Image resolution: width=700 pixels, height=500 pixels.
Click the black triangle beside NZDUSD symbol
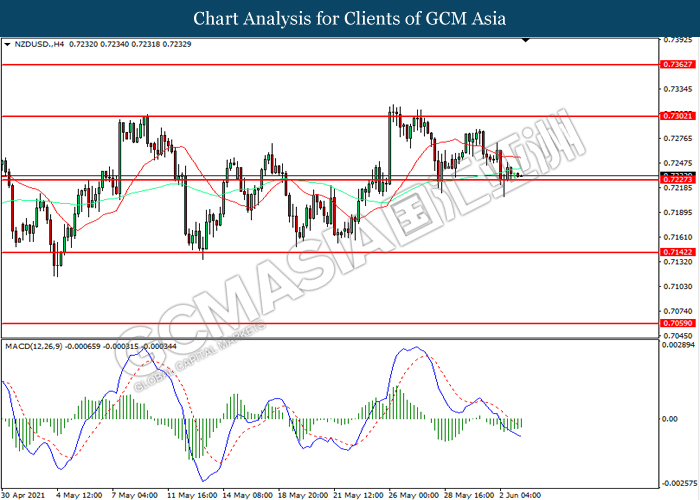[8, 45]
